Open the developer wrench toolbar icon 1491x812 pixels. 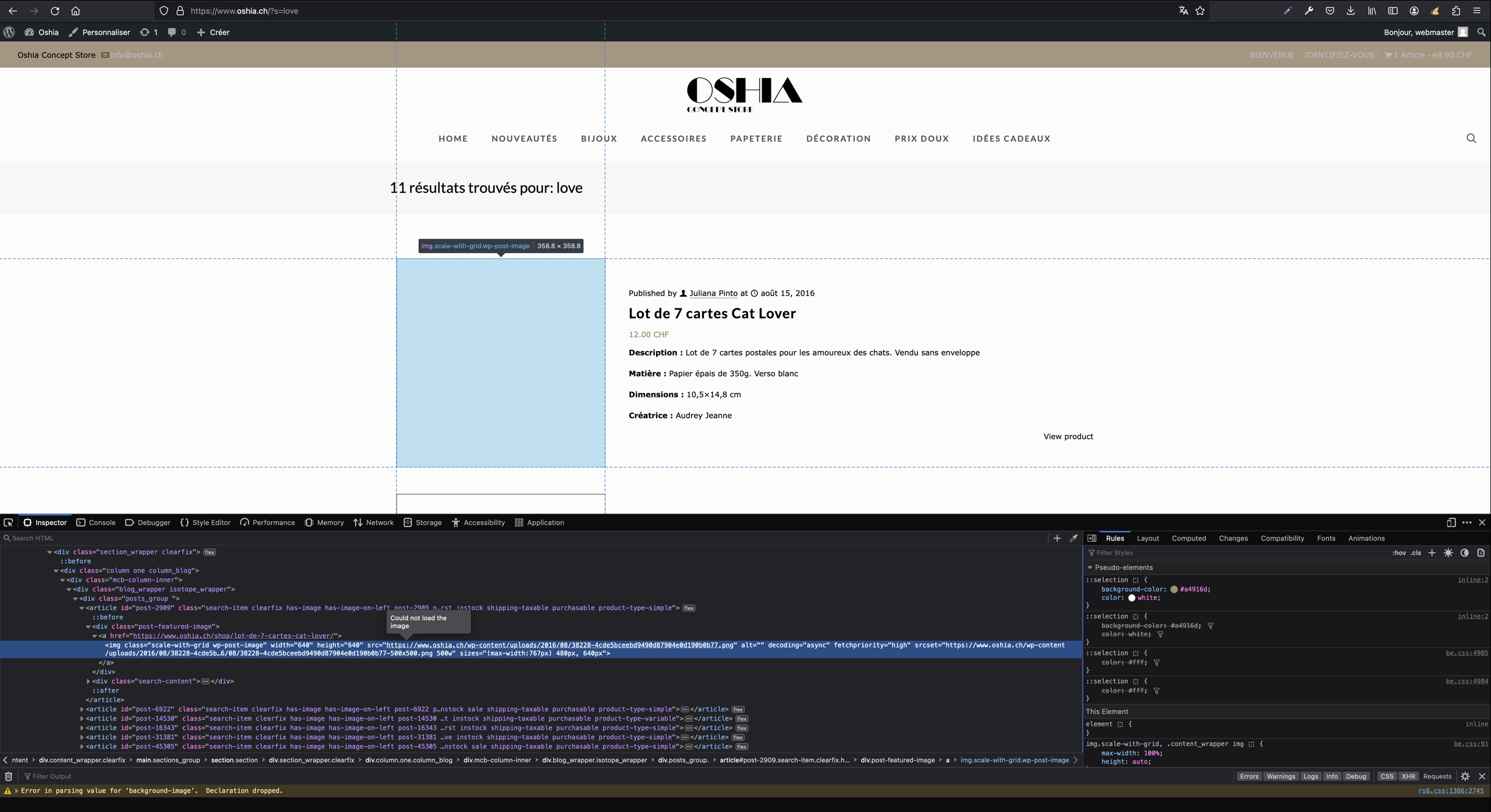(x=1308, y=10)
